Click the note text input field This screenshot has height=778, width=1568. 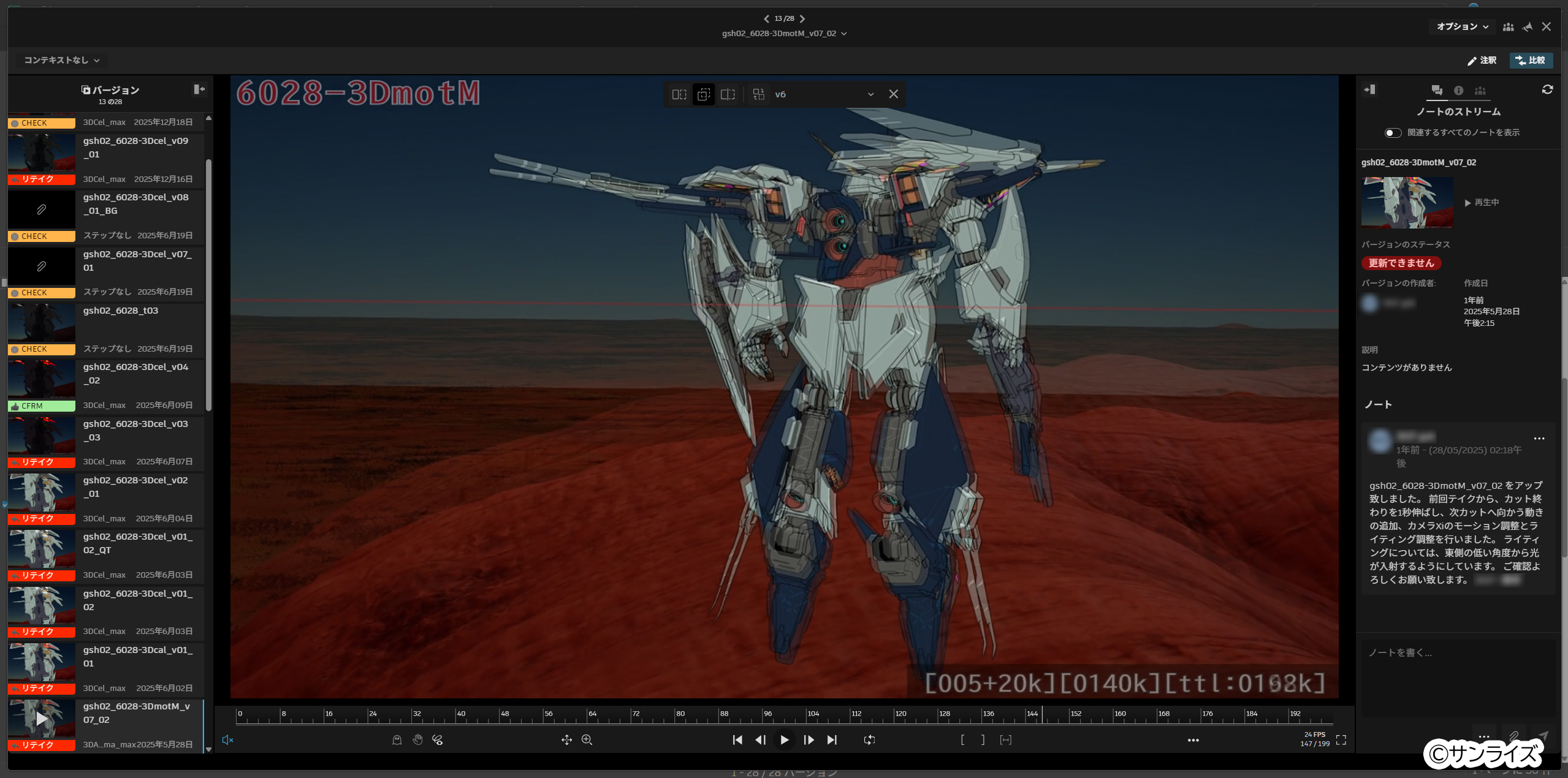tap(1458, 679)
